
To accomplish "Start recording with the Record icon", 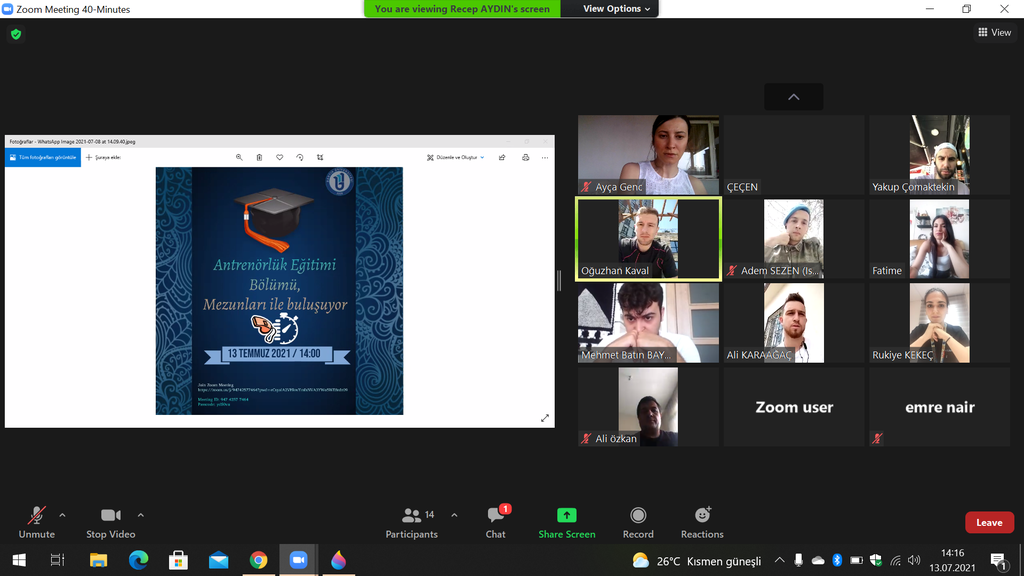I will 638,522.
